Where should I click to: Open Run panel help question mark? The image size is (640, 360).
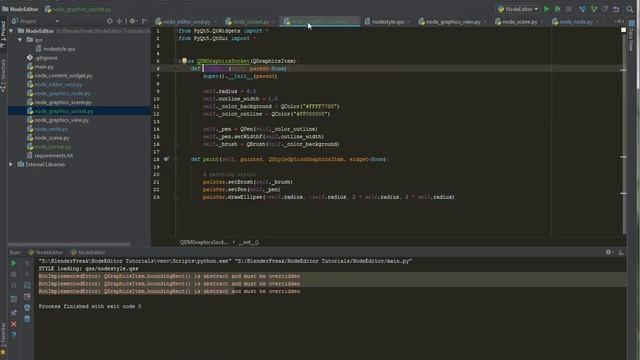(13, 335)
